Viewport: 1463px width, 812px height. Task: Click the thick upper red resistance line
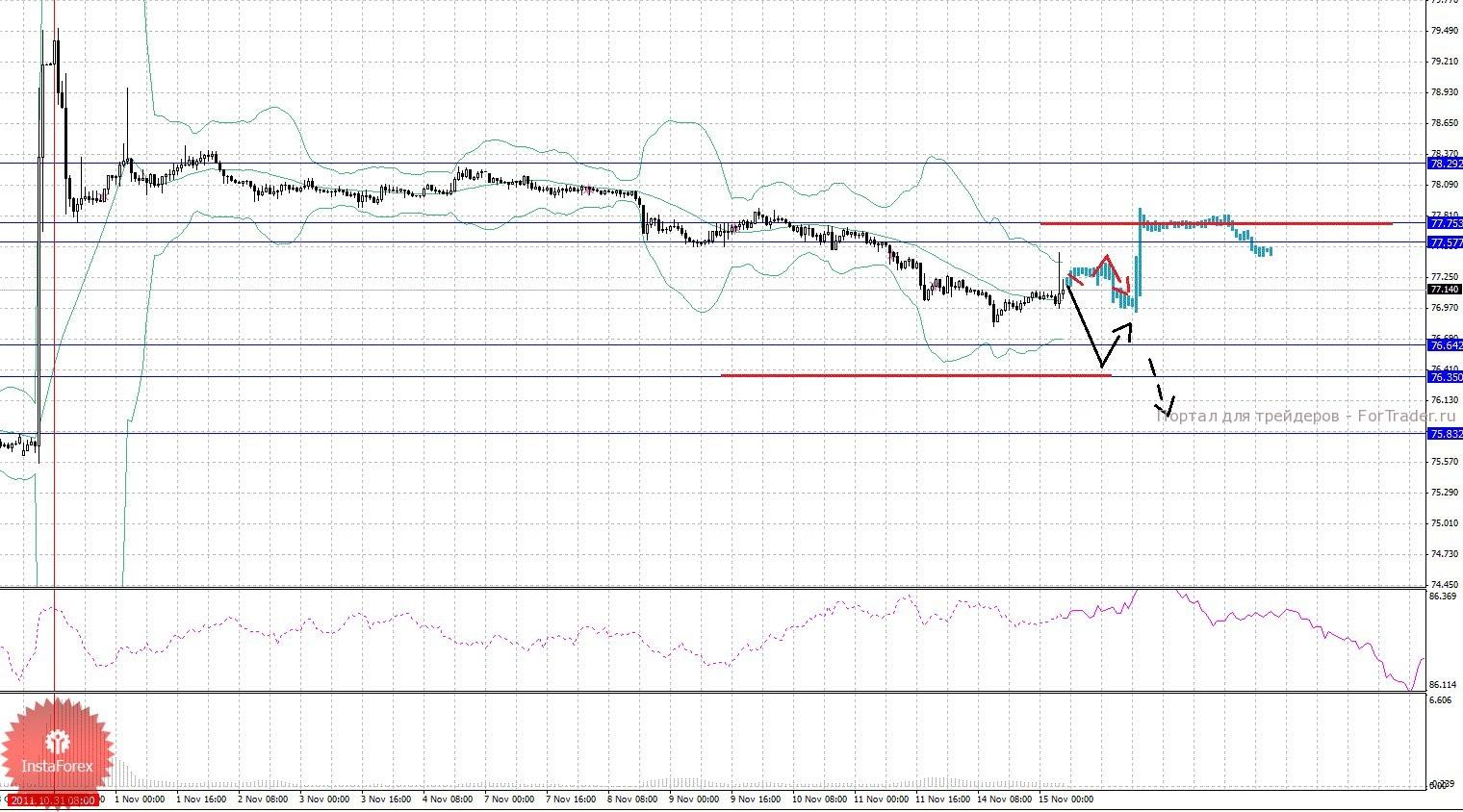coord(1215,223)
